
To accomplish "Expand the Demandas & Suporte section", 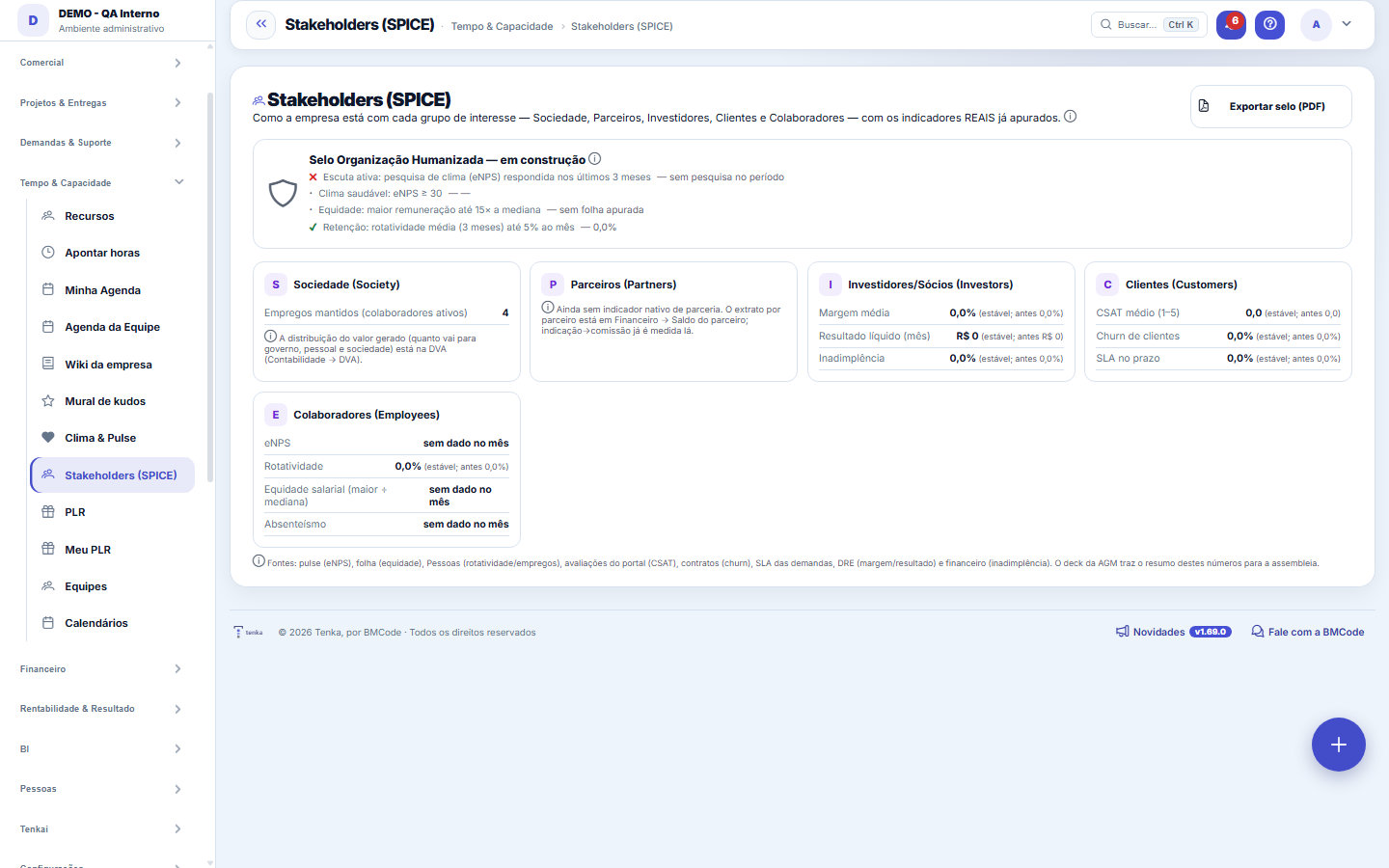I will tap(101, 143).
